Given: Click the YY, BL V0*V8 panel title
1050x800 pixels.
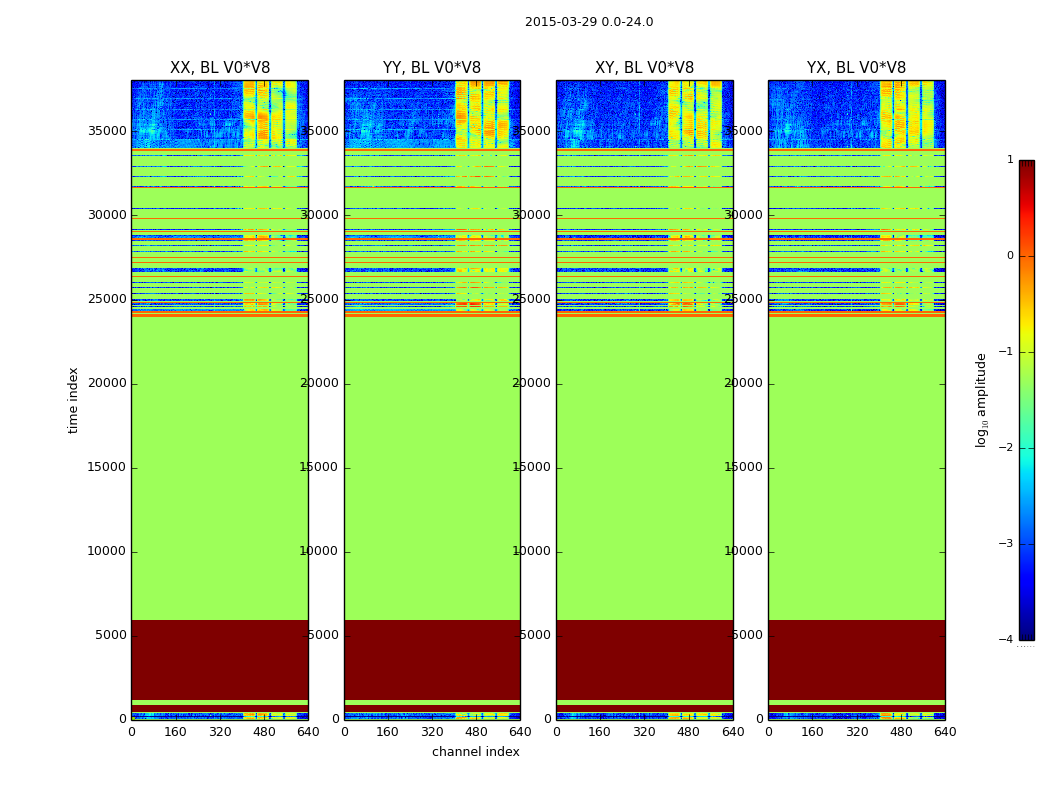Looking at the screenshot, I should tap(432, 68).
